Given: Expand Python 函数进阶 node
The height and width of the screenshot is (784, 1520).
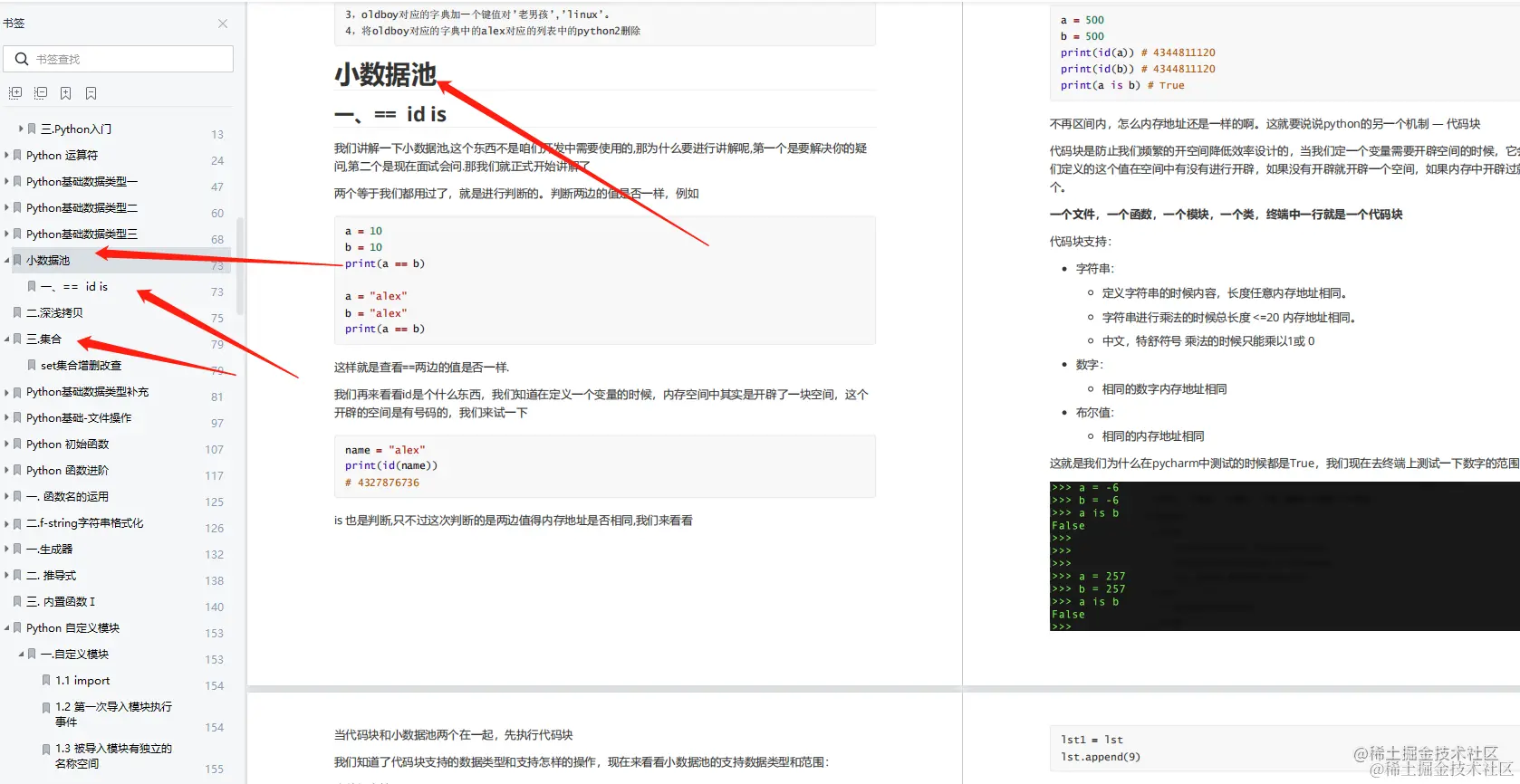Looking at the screenshot, I should point(6,471).
